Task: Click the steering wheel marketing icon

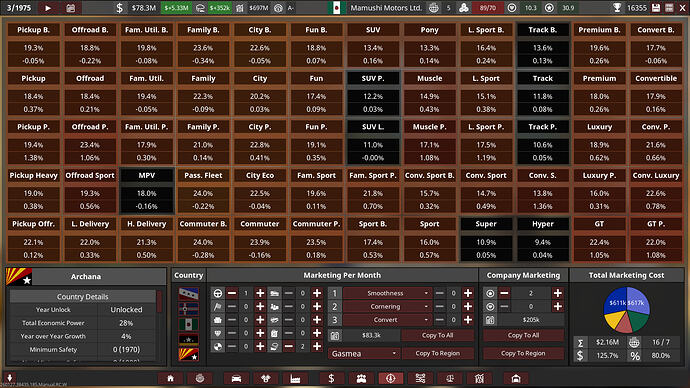Action: pos(217,293)
